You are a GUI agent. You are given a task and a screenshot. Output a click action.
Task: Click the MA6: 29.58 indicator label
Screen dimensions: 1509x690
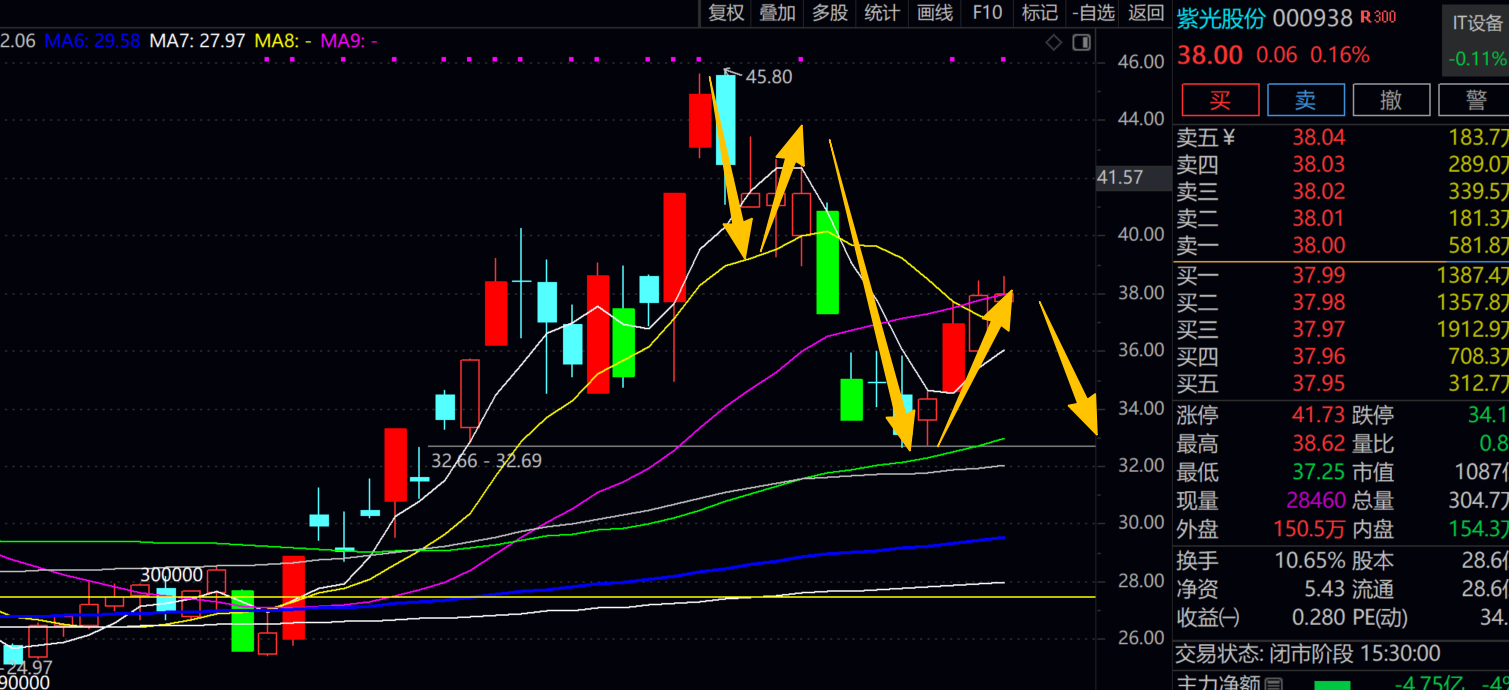93,41
